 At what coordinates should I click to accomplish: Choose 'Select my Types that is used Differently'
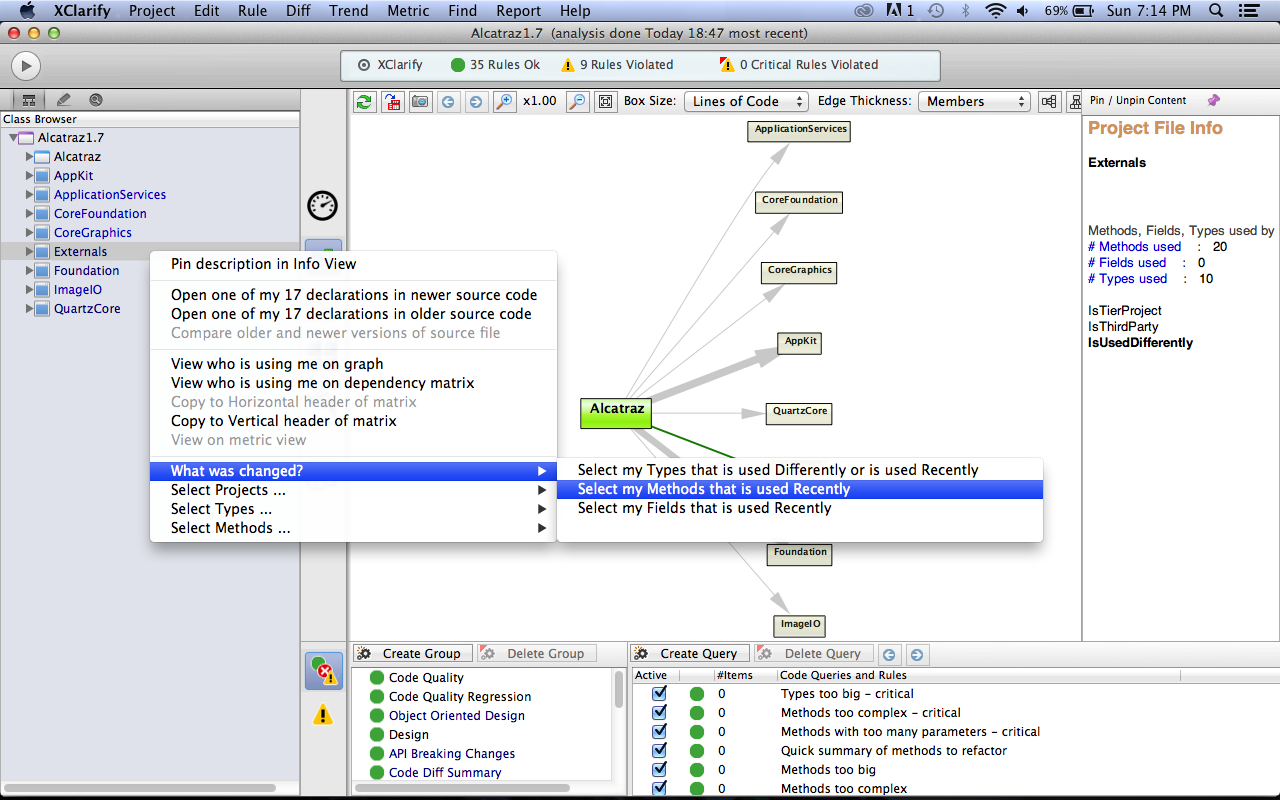[800, 470]
